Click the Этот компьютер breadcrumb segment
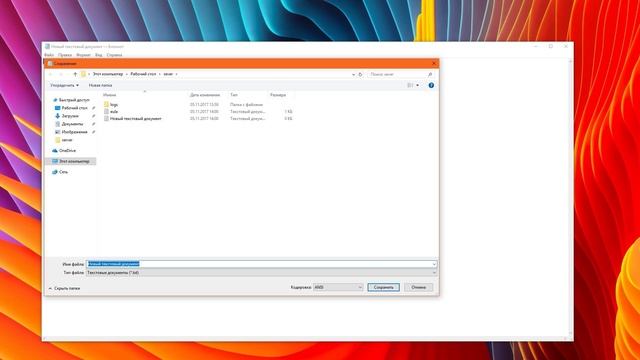Viewport: 640px width, 360px height. (x=108, y=74)
